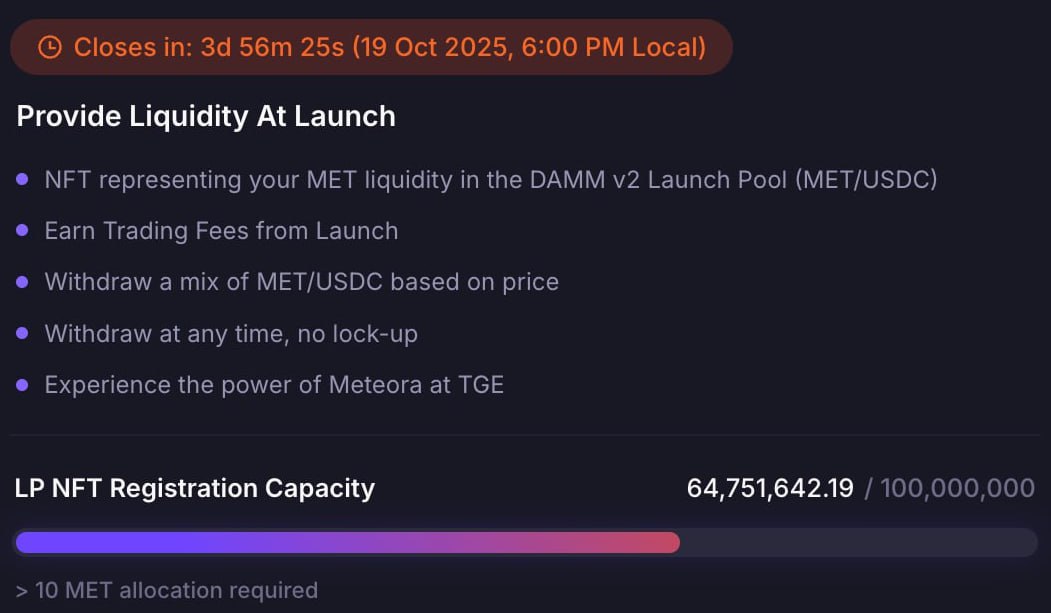1051x613 pixels.
Task: Click the empty part of the capacity bar
Action: 857,542
